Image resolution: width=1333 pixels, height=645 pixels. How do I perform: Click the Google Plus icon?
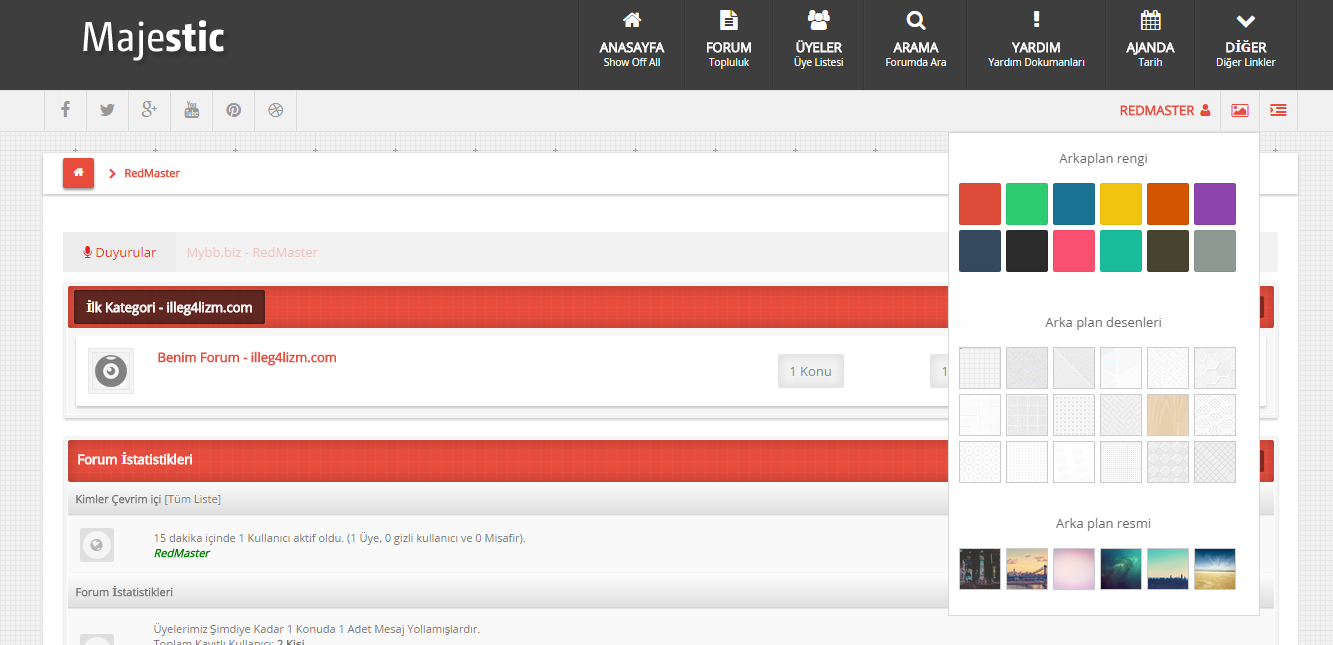point(149,110)
